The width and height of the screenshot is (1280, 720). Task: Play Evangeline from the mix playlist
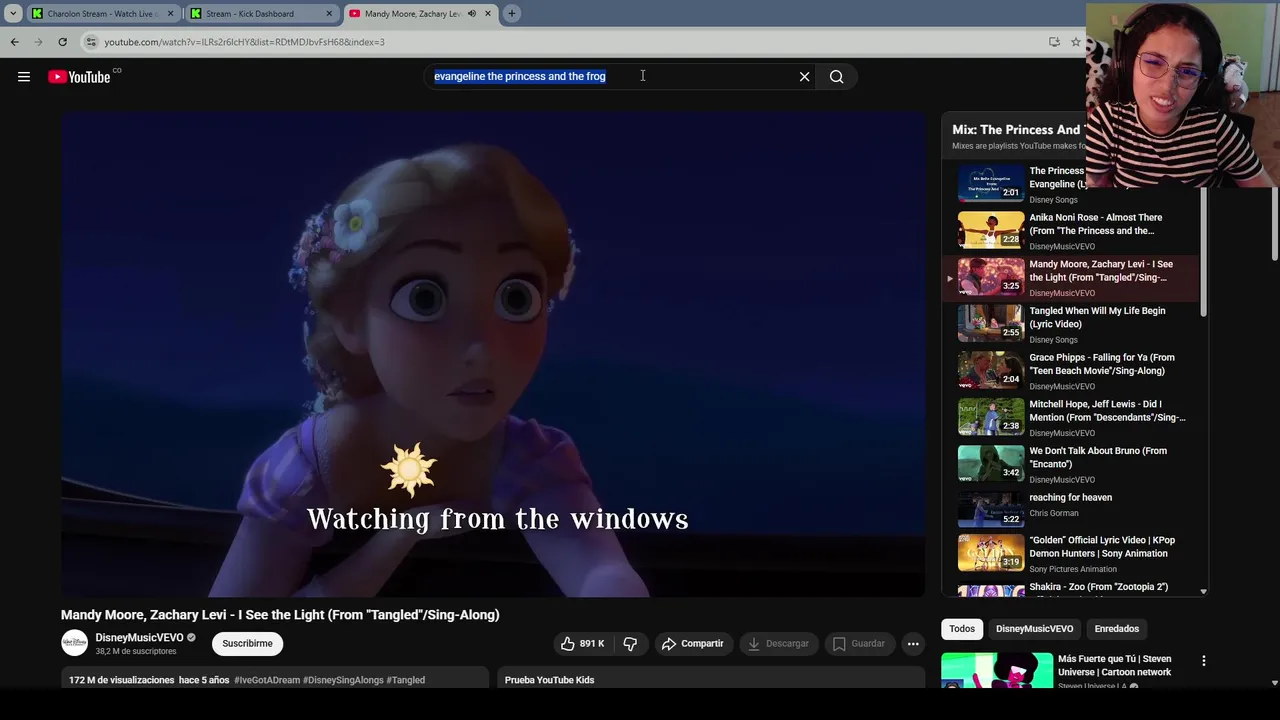pos(1070,184)
